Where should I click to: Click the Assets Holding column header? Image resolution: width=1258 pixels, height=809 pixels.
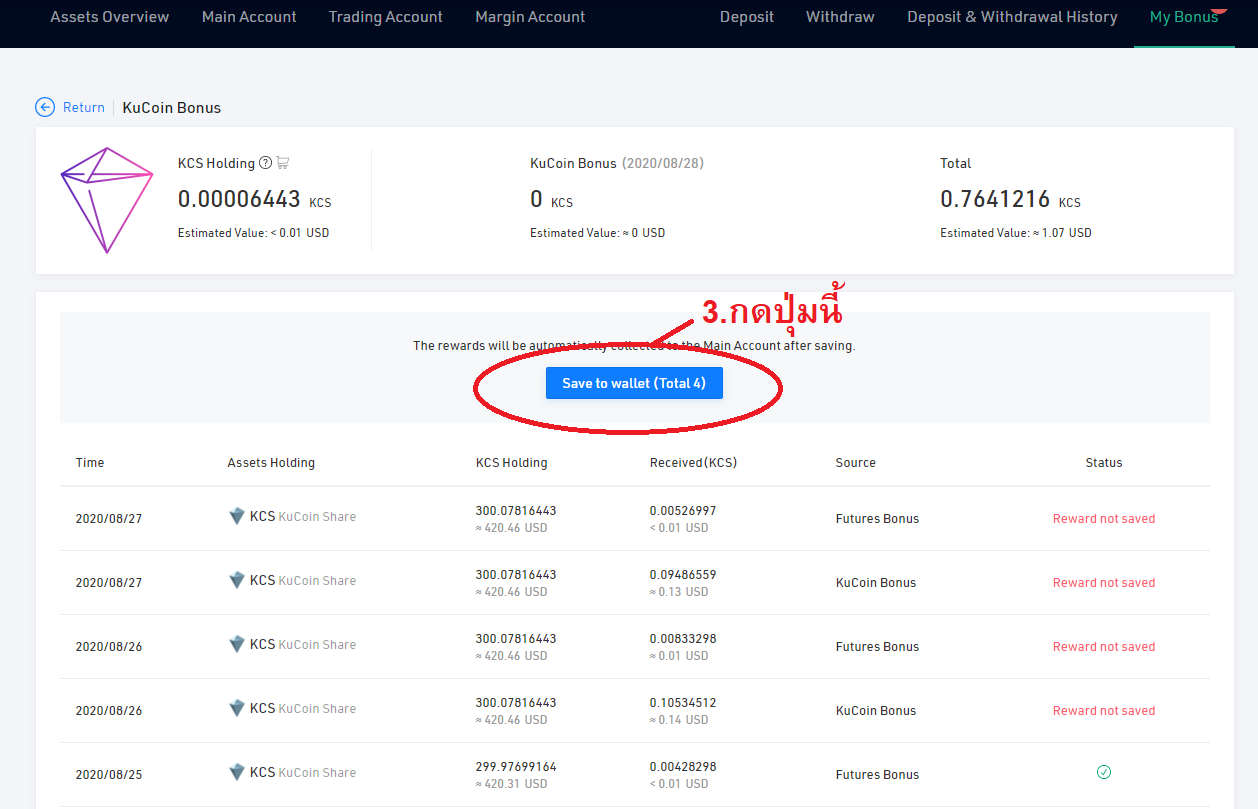click(x=271, y=463)
